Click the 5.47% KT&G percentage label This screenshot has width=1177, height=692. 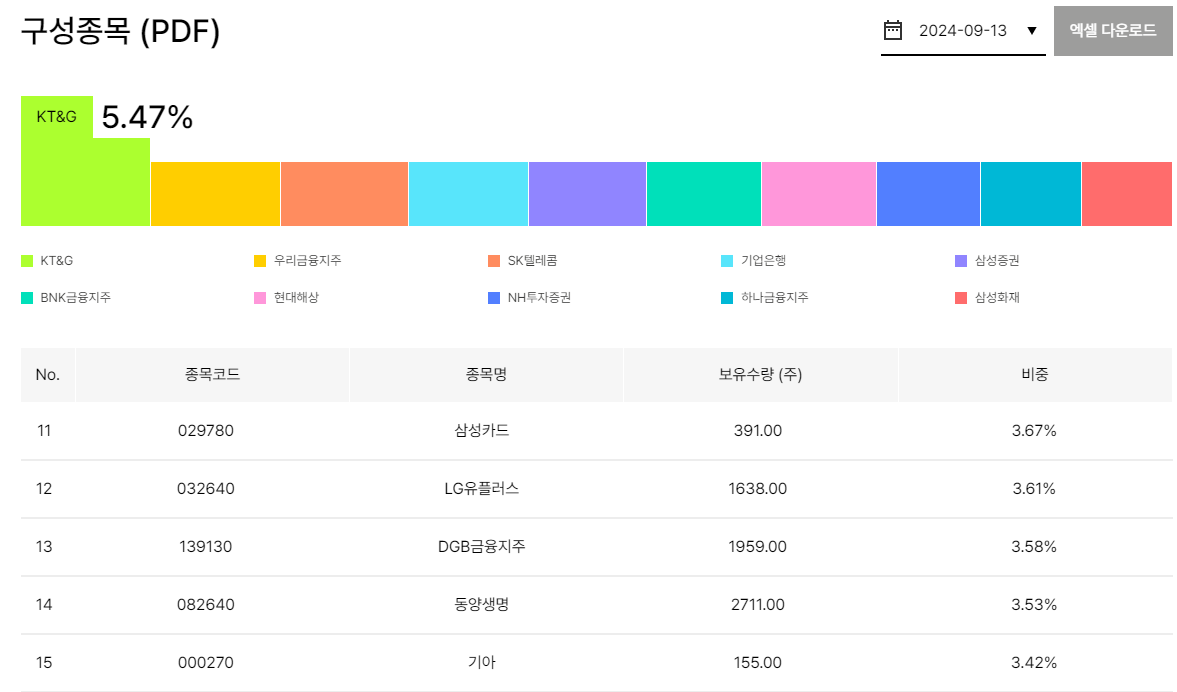coord(147,117)
